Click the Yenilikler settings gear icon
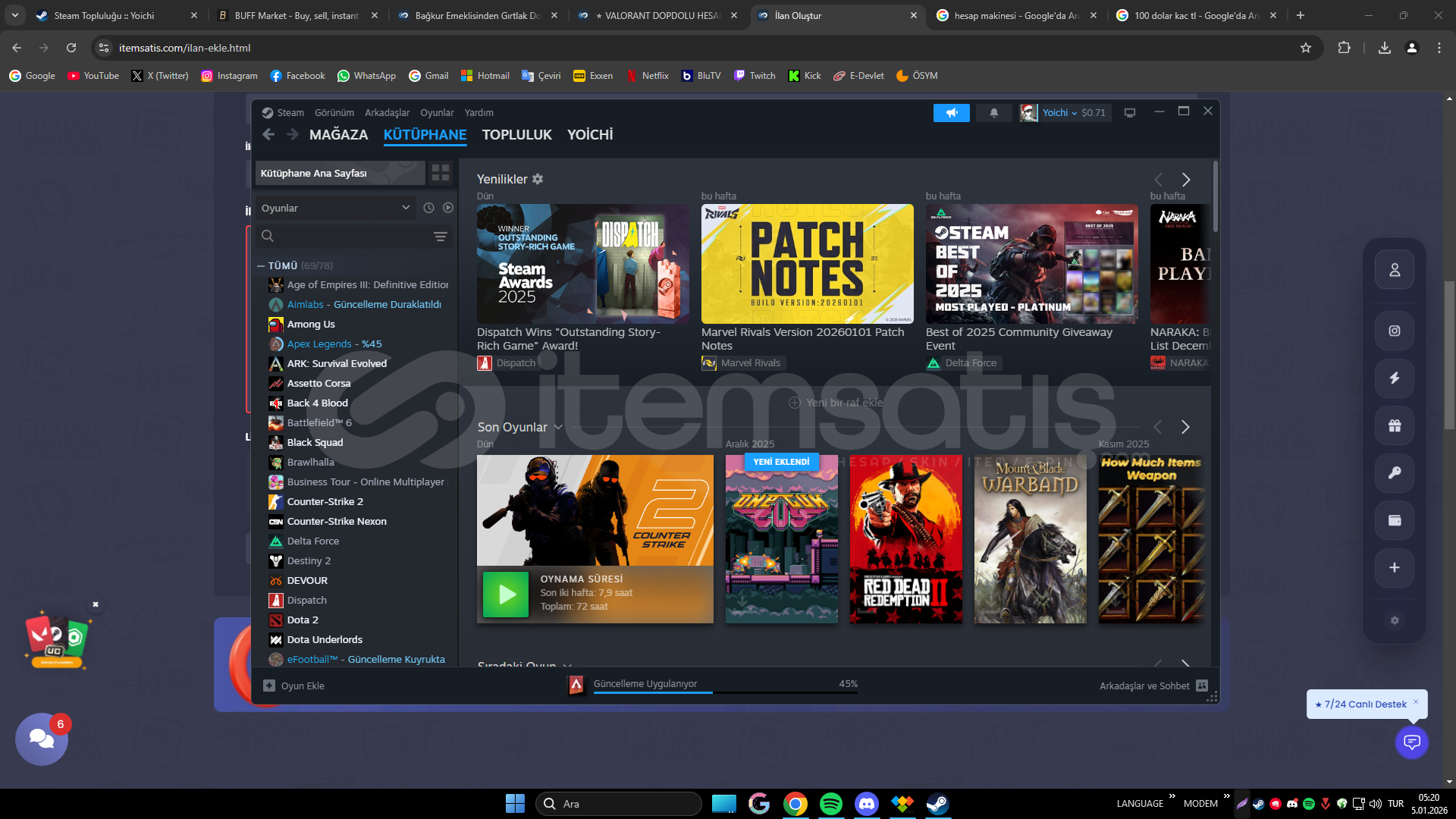 (x=538, y=179)
